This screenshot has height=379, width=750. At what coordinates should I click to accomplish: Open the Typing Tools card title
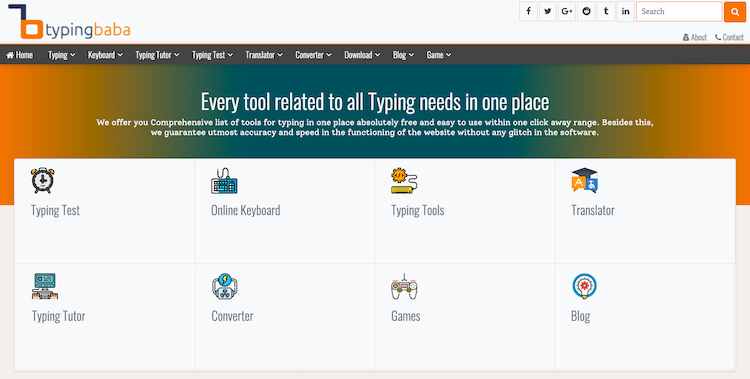[x=418, y=211]
